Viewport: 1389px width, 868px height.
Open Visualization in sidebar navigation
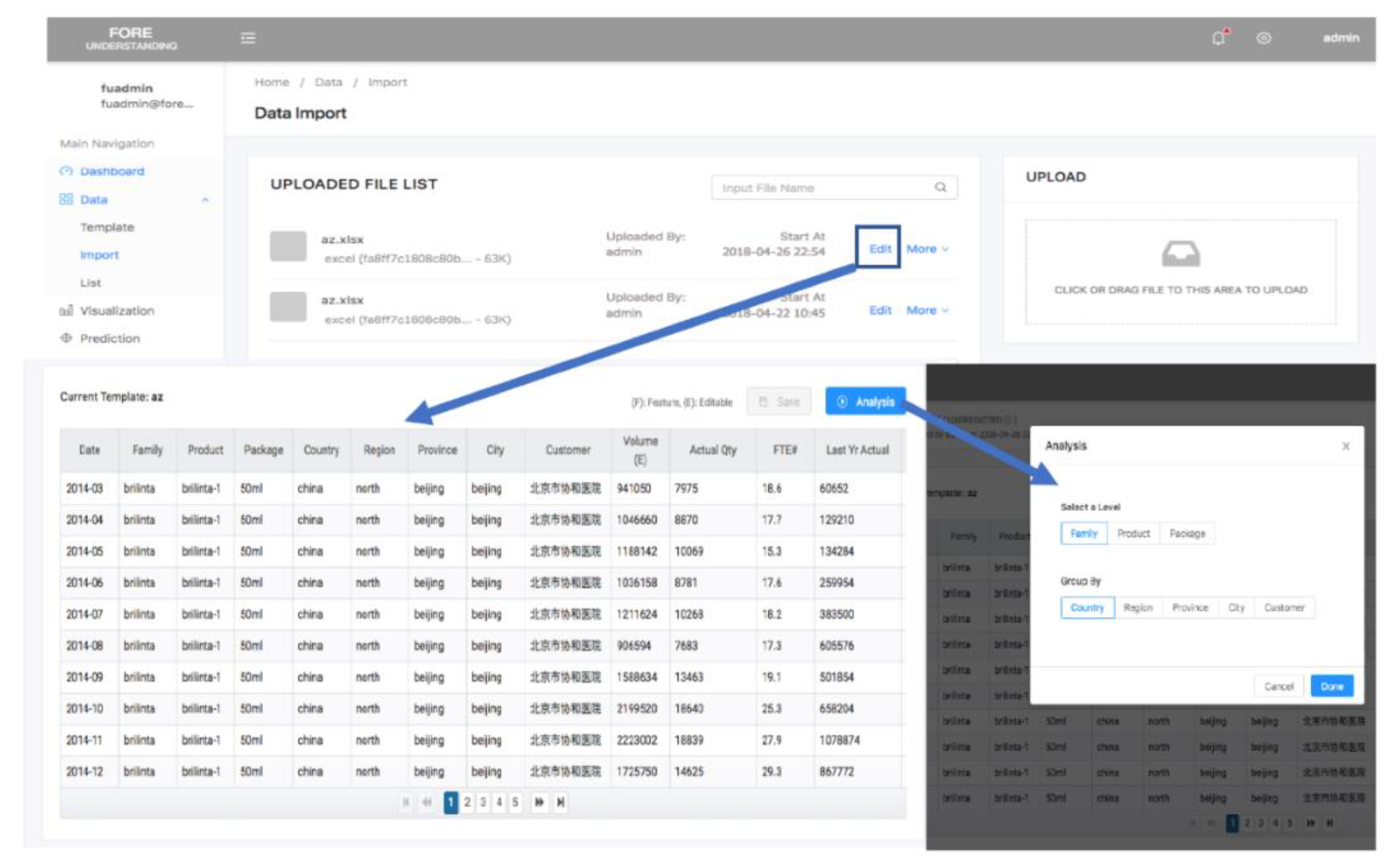[116, 311]
